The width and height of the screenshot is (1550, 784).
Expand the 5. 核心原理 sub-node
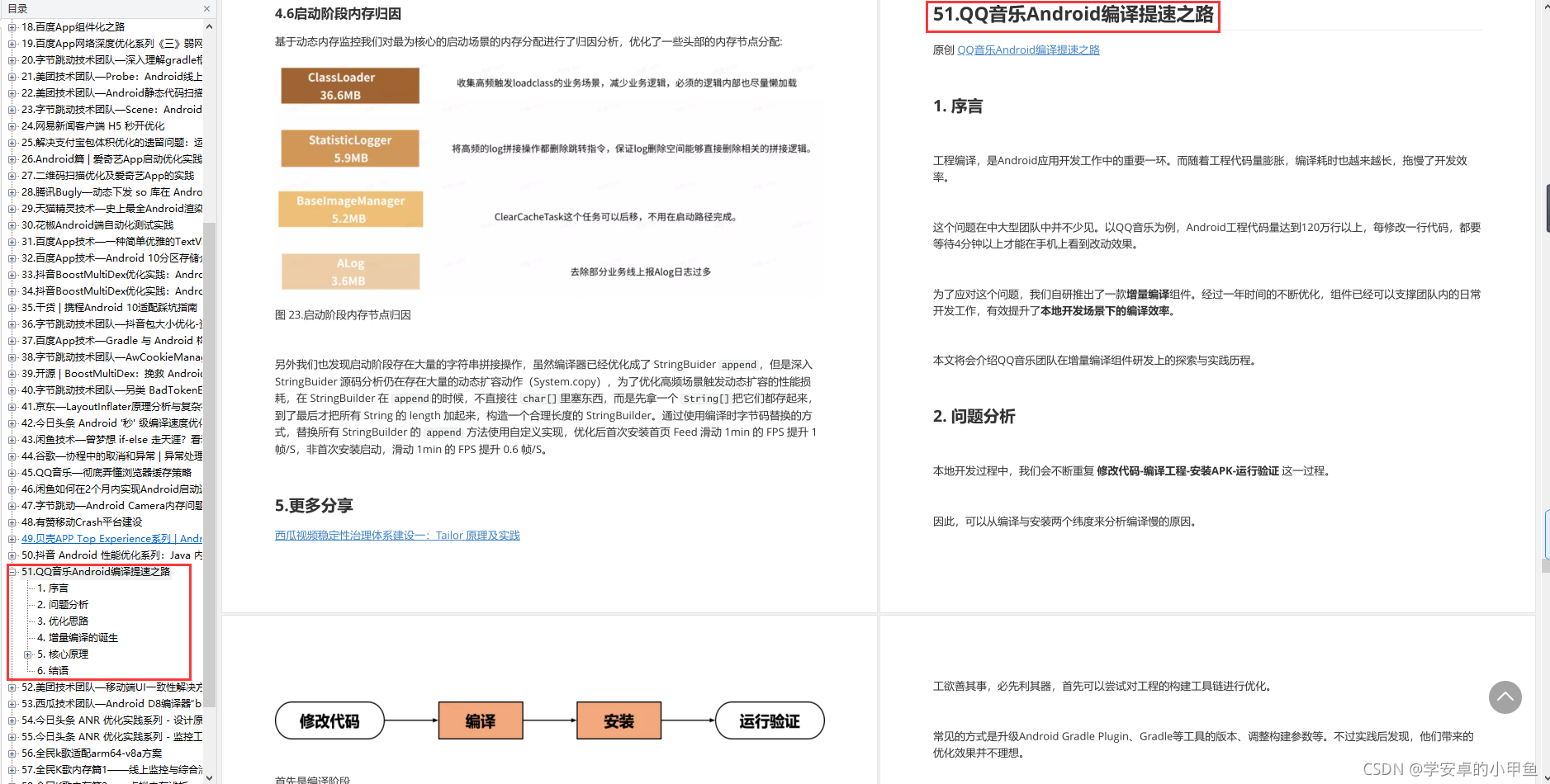pos(27,654)
